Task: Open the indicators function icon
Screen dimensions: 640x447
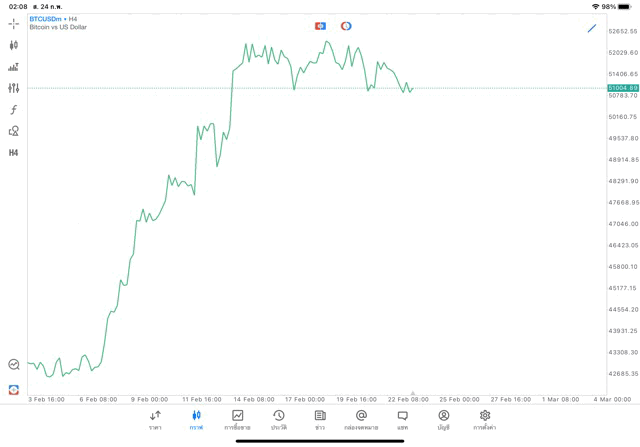Action: point(14,110)
